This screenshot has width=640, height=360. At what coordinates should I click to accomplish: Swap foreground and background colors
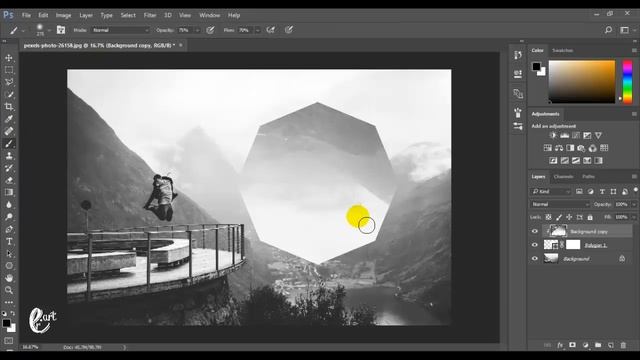pos(13,313)
